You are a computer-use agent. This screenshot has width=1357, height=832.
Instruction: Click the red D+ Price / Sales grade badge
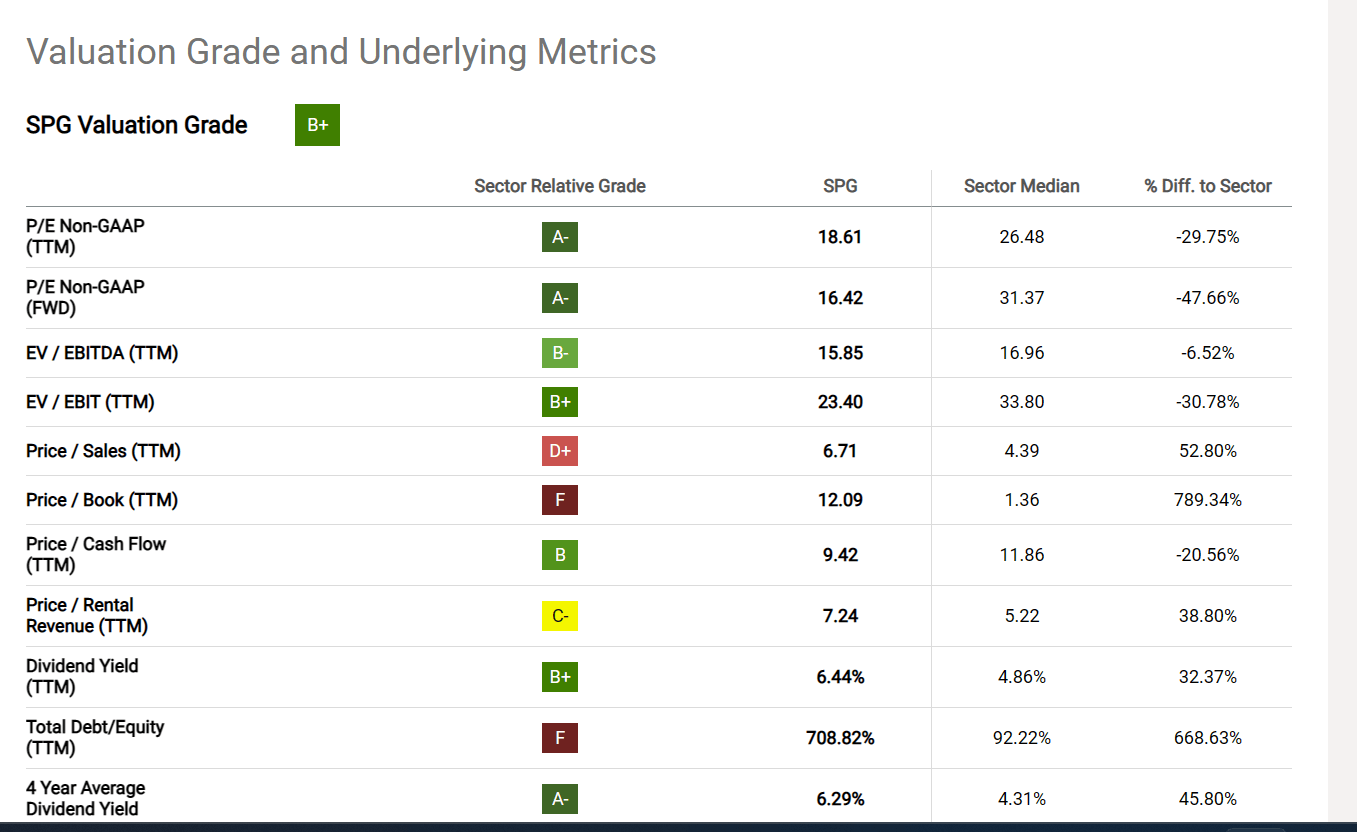[560, 451]
